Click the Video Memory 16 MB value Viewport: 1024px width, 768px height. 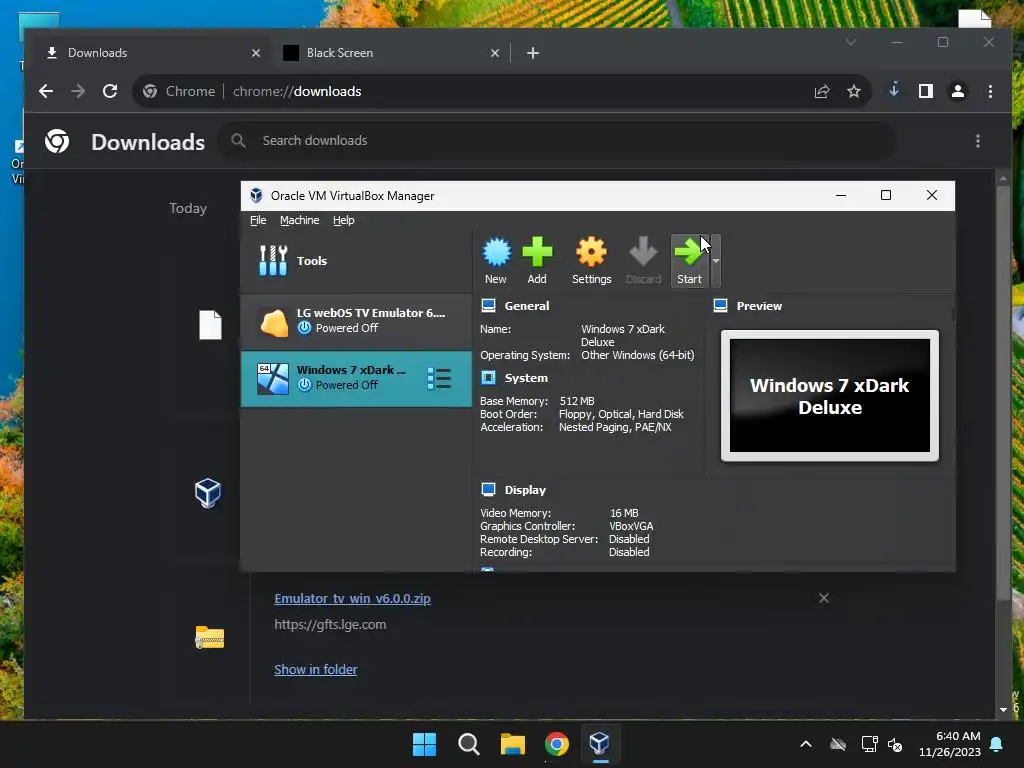624,513
